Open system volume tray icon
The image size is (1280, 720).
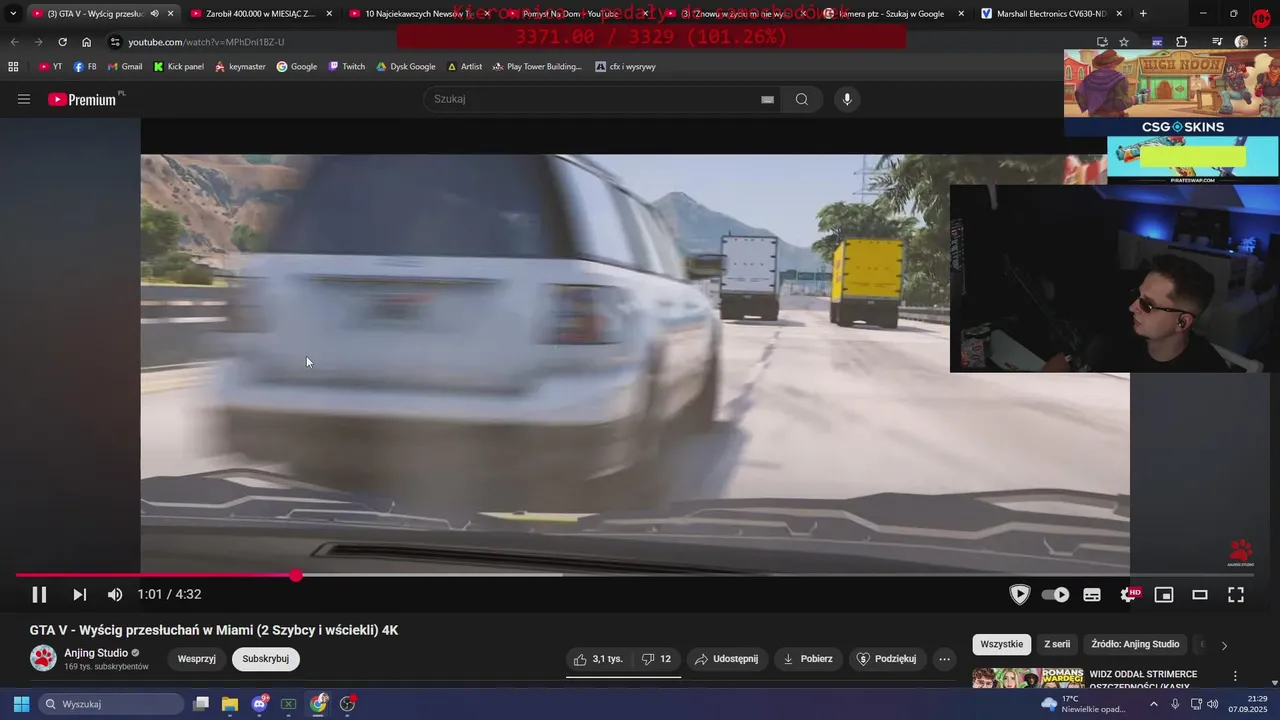click(1213, 704)
